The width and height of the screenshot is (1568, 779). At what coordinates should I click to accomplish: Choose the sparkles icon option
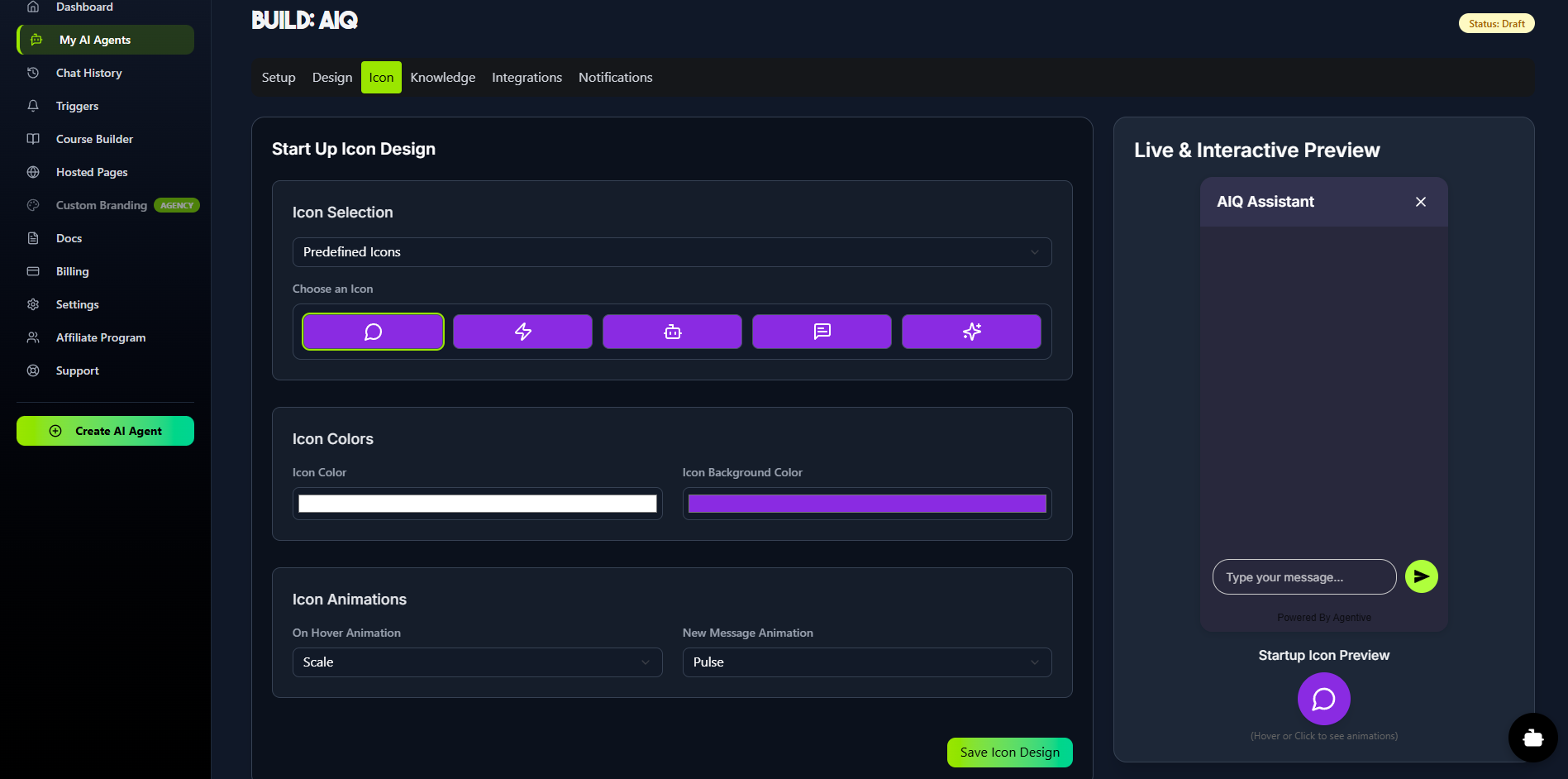[x=971, y=332]
